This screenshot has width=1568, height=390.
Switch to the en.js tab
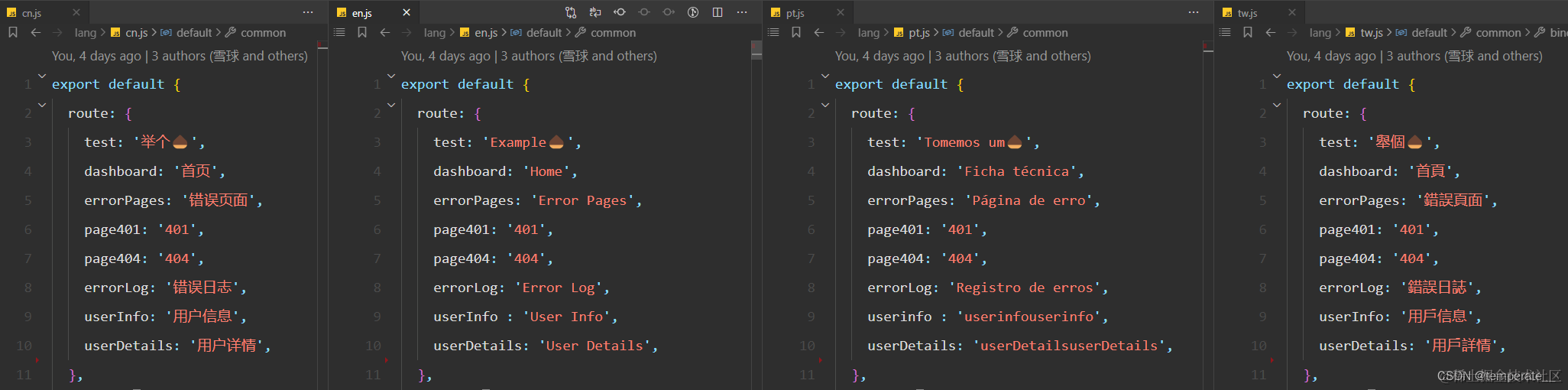click(x=374, y=12)
